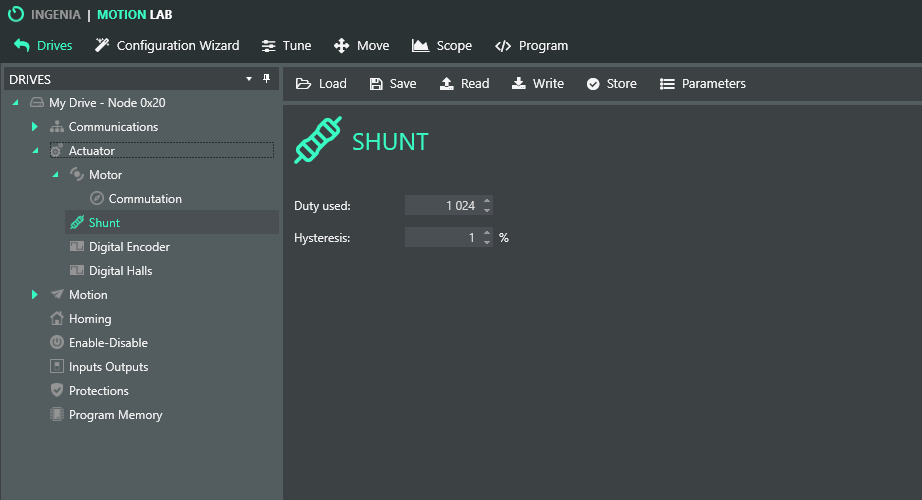
Task: Collapse the Motor tree node
Action: [55, 175]
